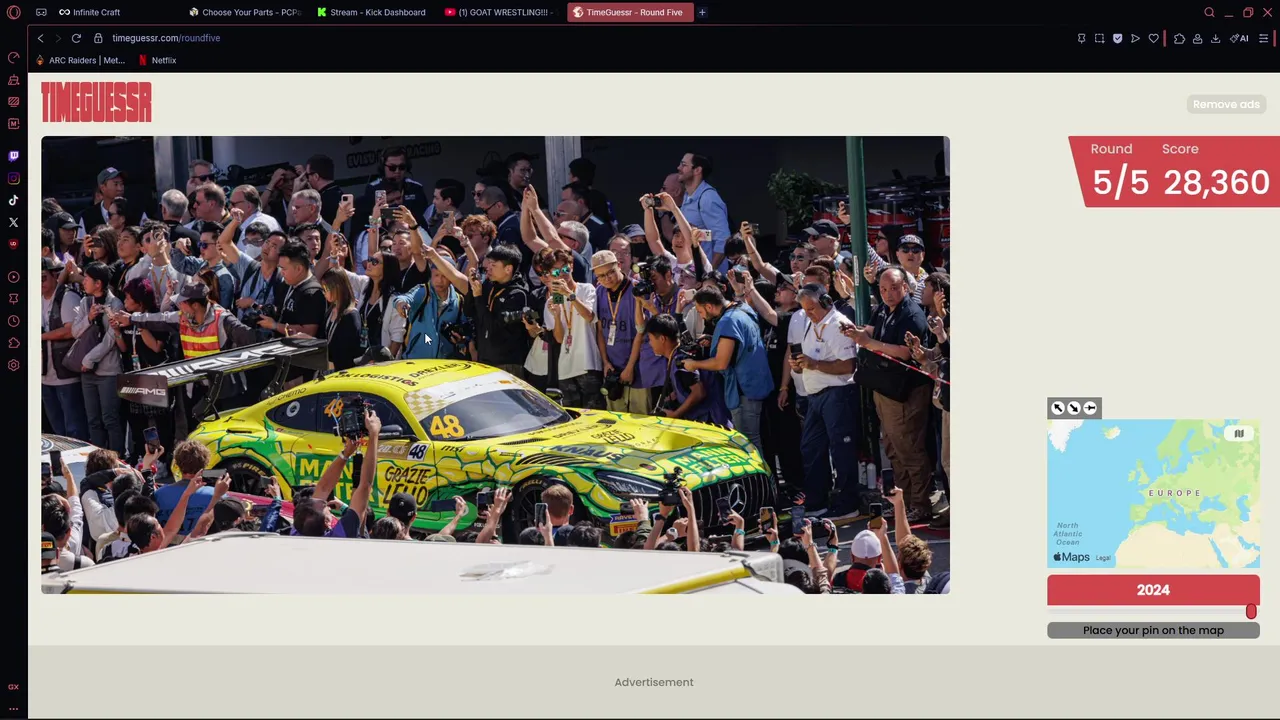
Task: Select the TimeGuessr - Round Five tab
Action: [x=628, y=12]
